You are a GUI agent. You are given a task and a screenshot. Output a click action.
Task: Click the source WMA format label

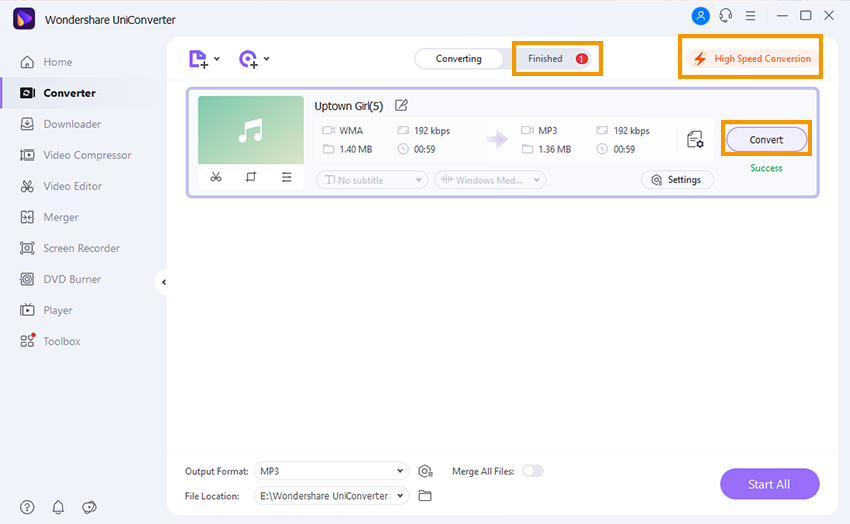point(351,131)
